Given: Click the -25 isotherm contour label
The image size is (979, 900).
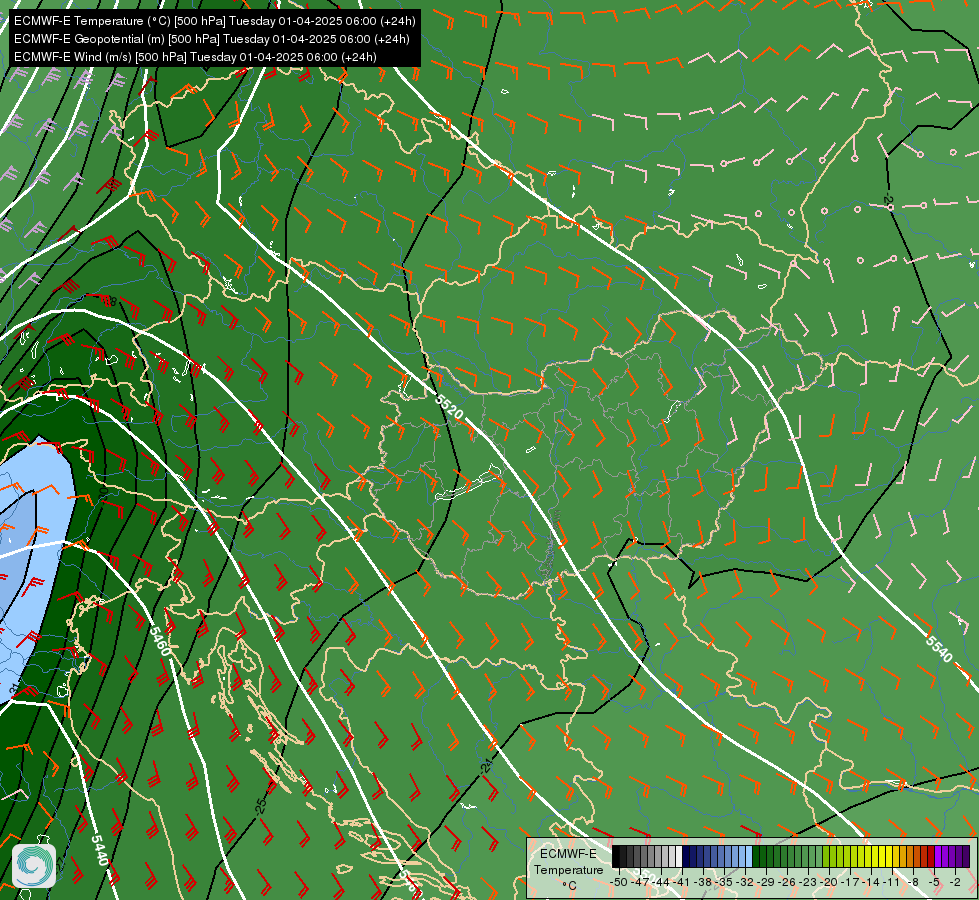Looking at the screenshot, I should click(x=261, y=806).
